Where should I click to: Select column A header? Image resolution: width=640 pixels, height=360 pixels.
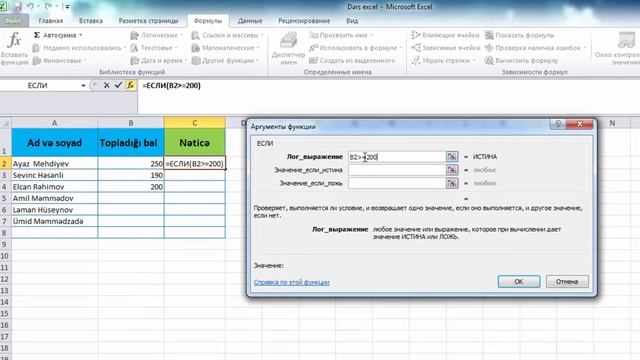point(54,123)
